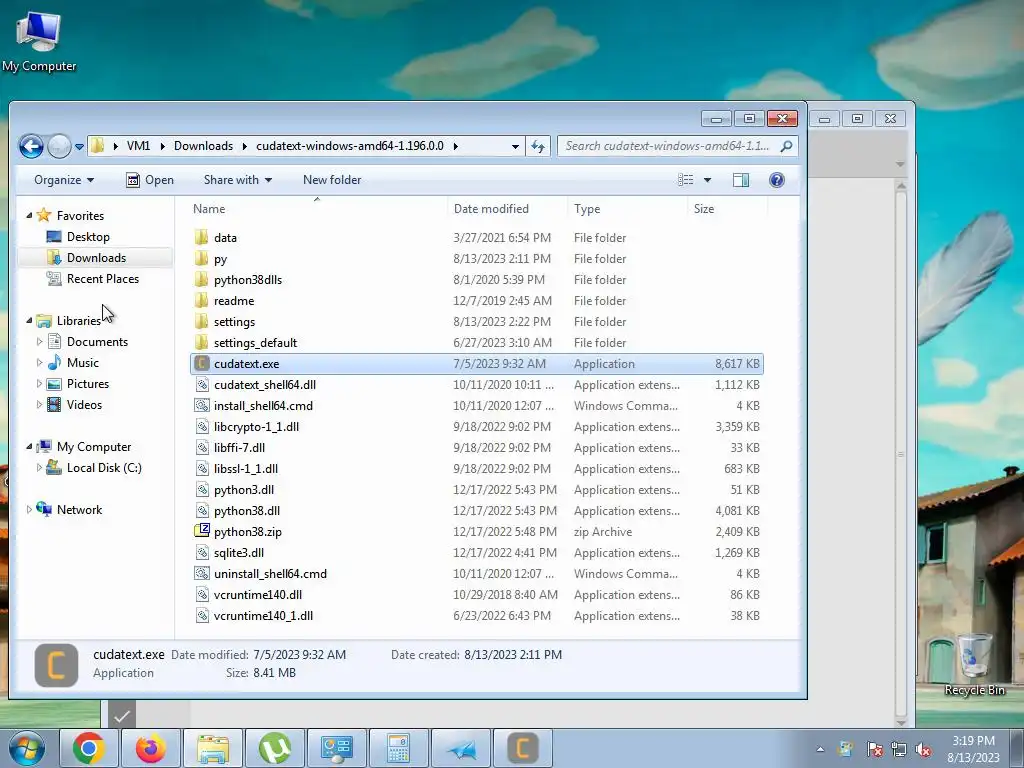Open the view options dropdown arrow

coord(707,180)
